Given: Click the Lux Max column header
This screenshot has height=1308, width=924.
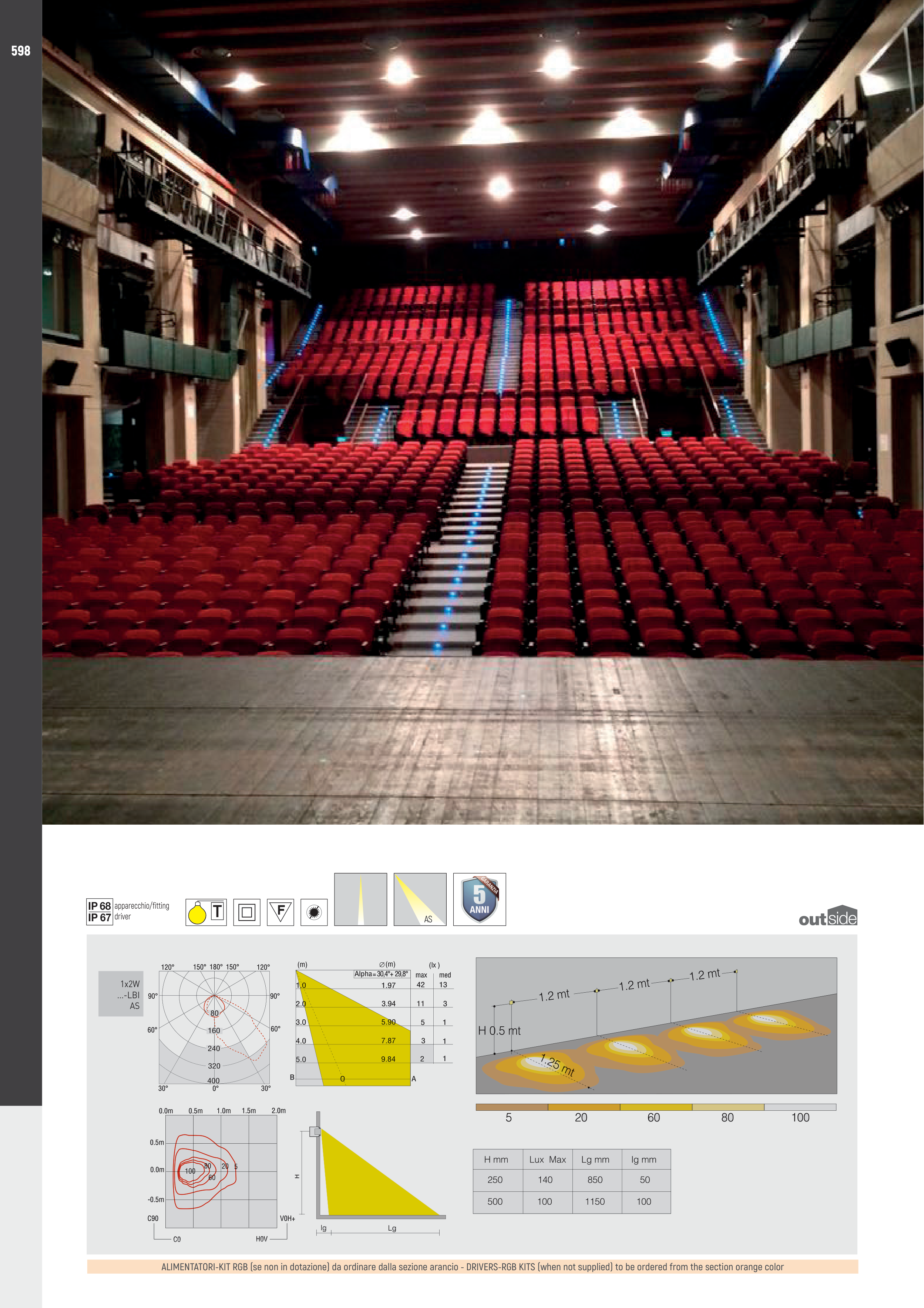Looking at the screenshot, I should coord(547,1159).
